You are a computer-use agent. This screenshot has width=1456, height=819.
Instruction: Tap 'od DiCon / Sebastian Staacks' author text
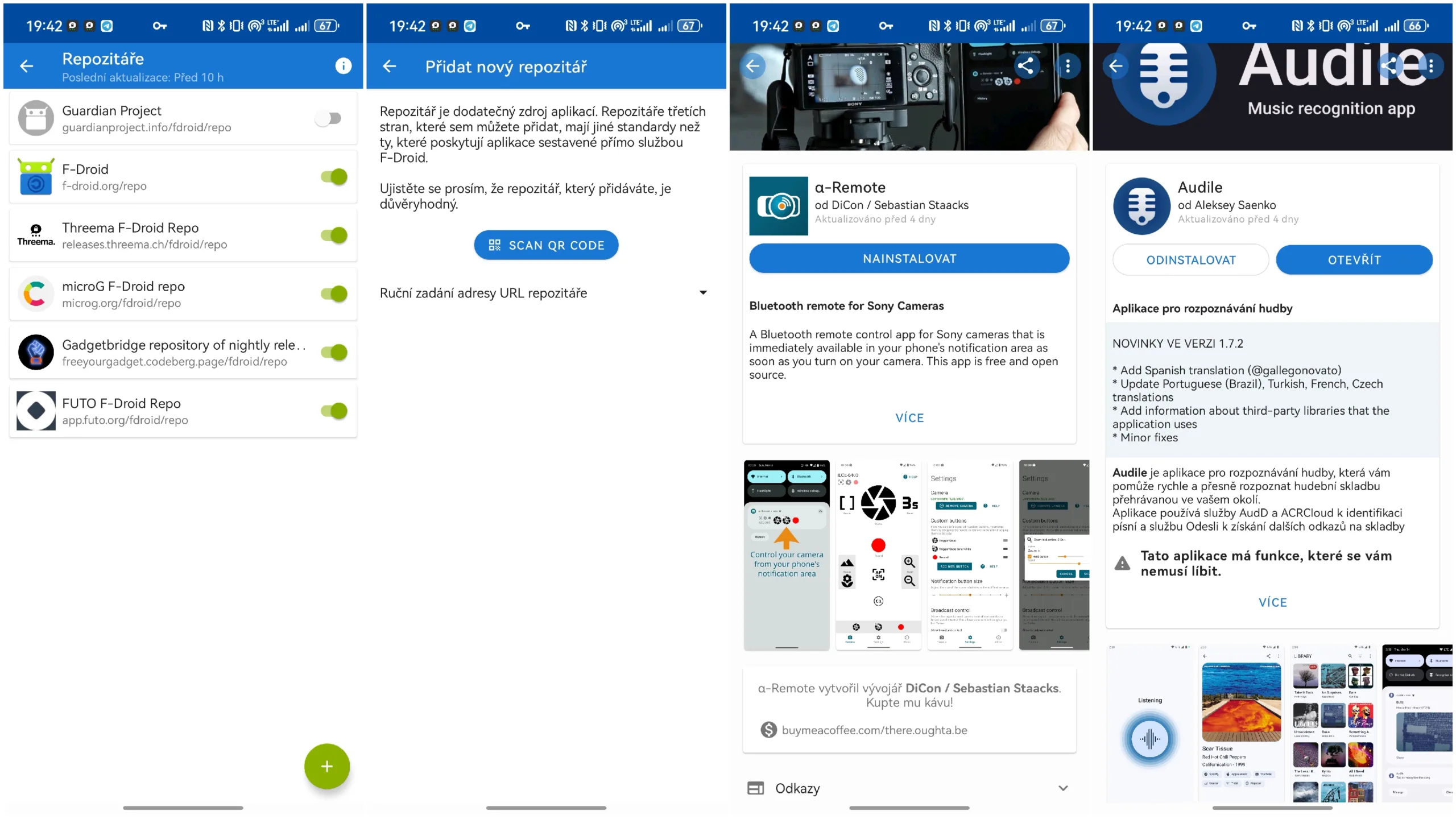coord(891,205)
